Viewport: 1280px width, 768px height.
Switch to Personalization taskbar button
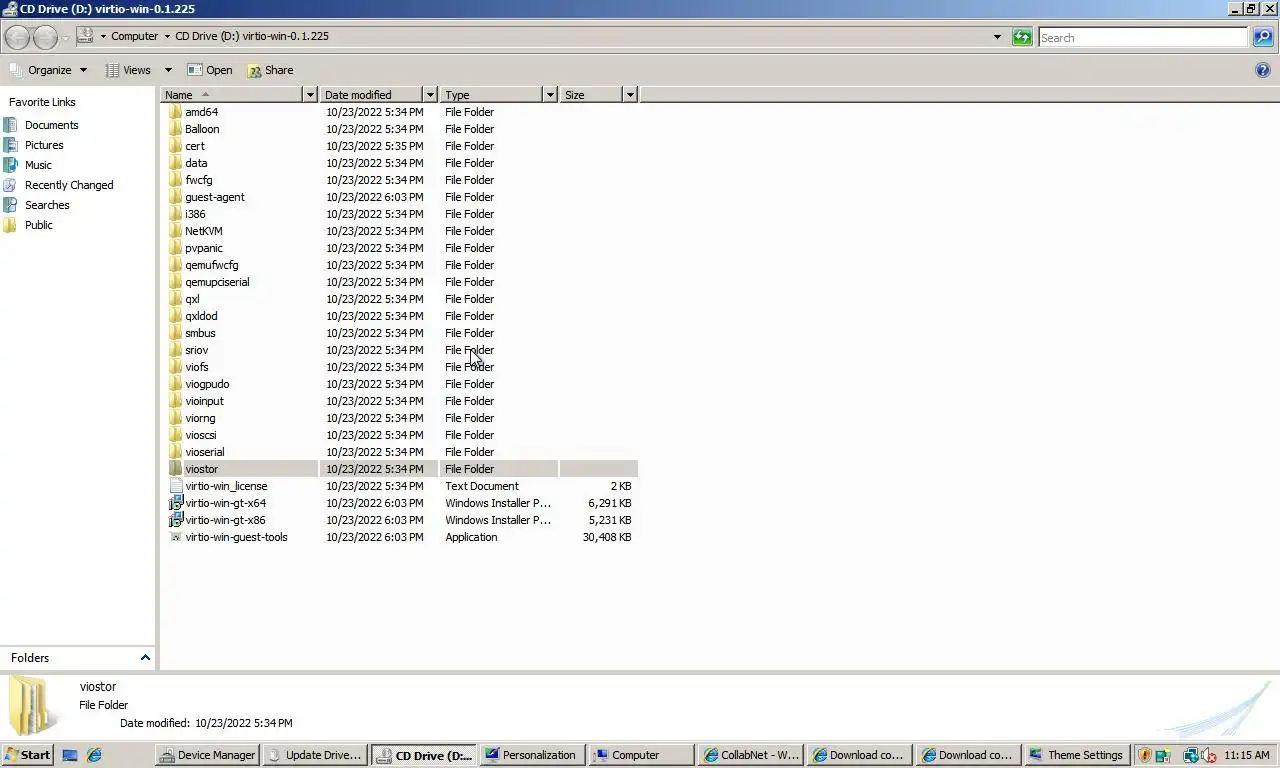tap(530, 755)
